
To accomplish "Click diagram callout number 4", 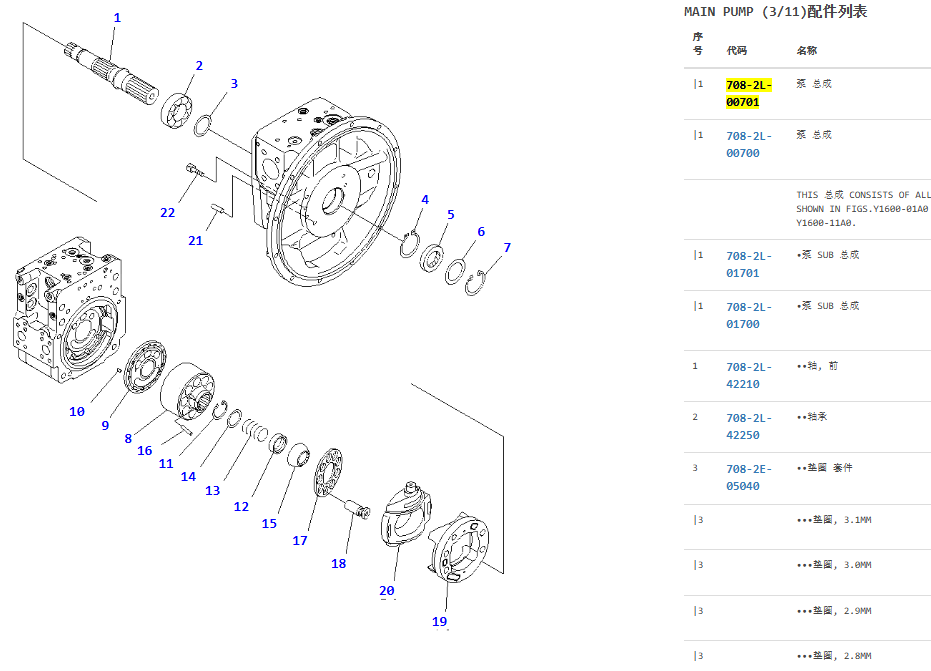I will pyautogui.click(x=425, y=200).
